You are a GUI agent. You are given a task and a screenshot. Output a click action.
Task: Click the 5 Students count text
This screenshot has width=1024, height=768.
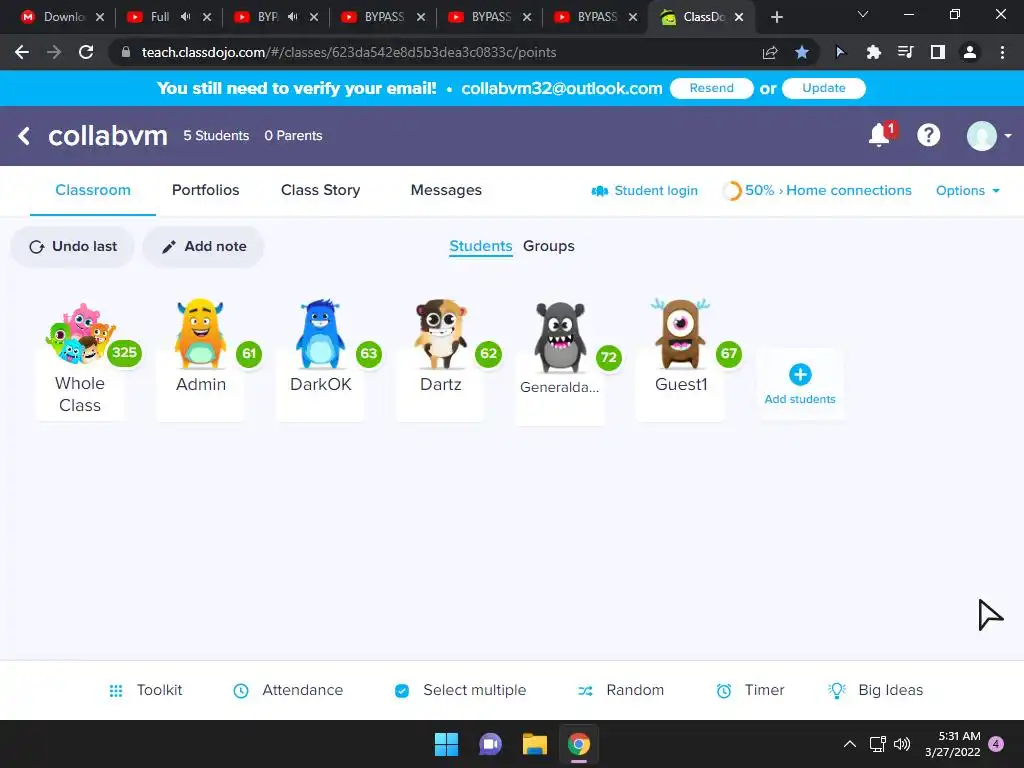(x=216, y=136)
